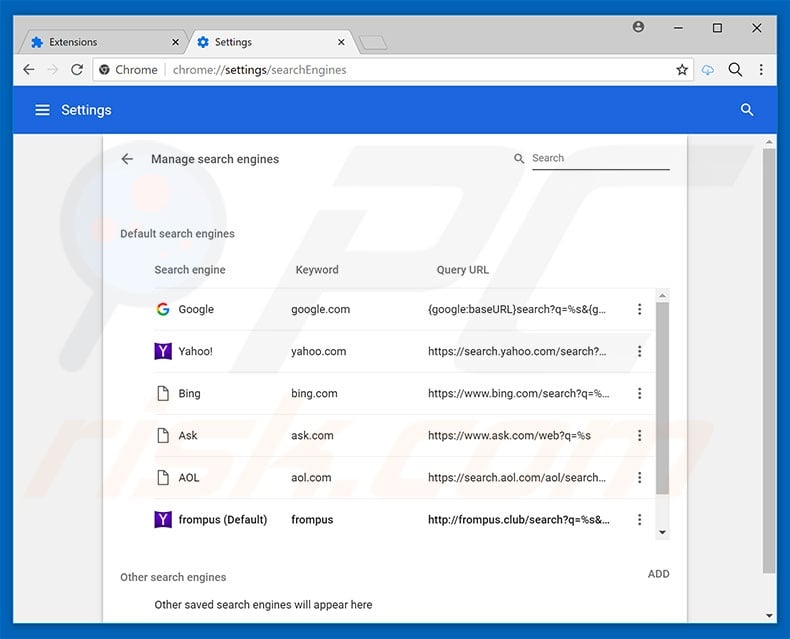Click the Chrome profile avatar icon
Viewport: 790px width, 639px height.
[638, 27]
